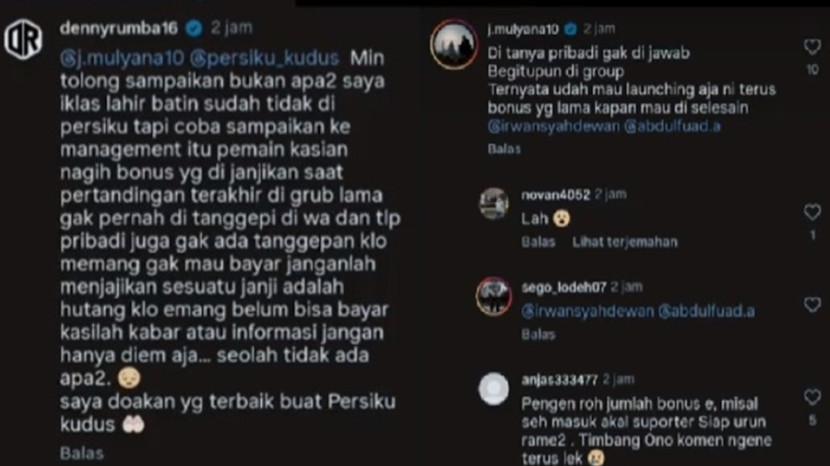Screen dimensions: 830x466
Task: Click verified badge next to dennyrumba16
Action: [194, 28]
